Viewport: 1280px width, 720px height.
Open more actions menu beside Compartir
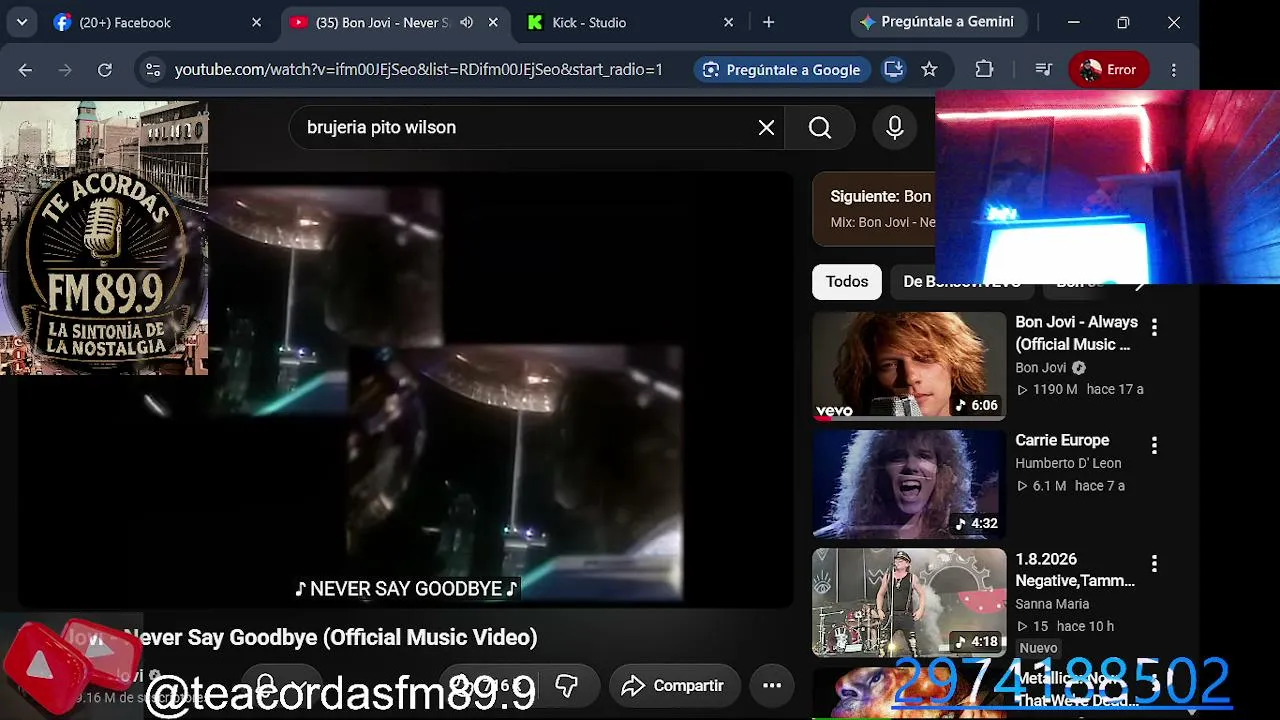tap(772, 686)
